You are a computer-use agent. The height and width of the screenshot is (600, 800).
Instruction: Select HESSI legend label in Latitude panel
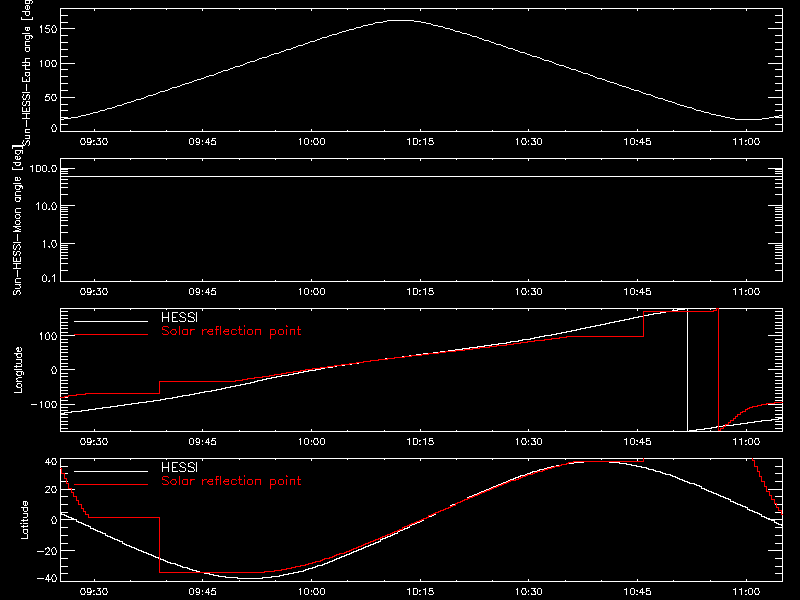coord(179,467)
